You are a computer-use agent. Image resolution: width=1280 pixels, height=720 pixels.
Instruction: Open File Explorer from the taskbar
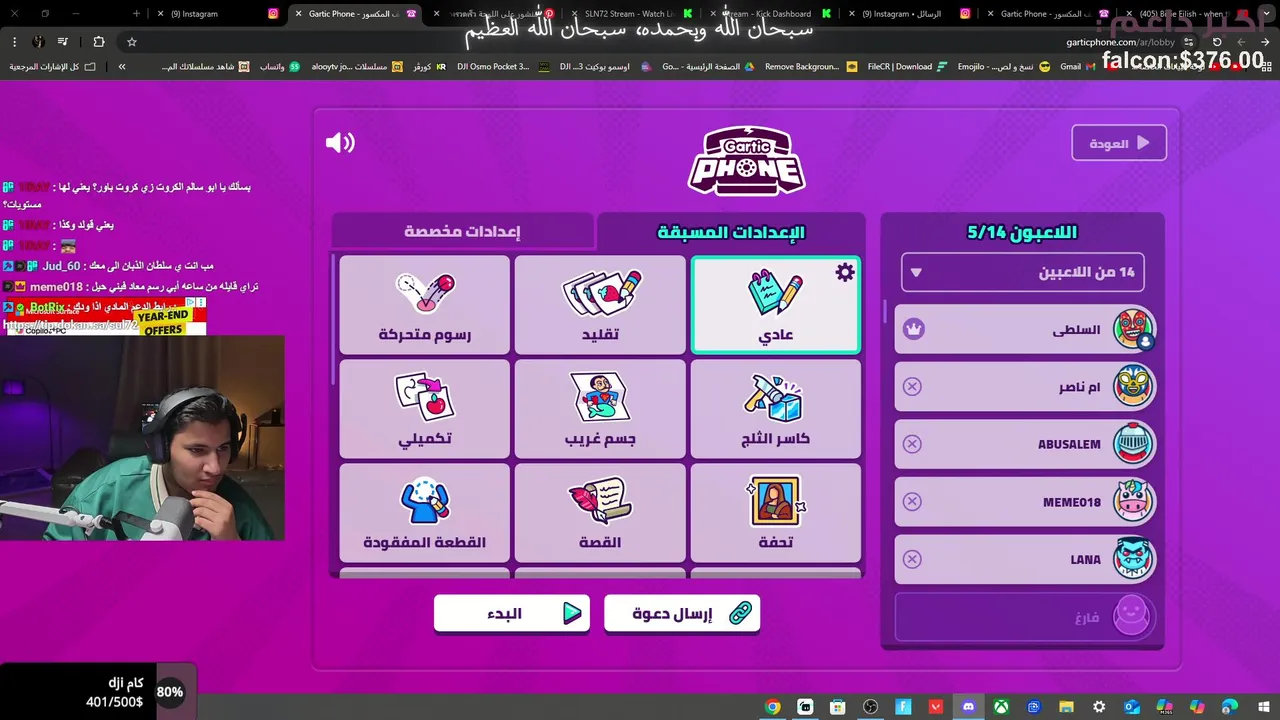click(x=1066, y=707)
